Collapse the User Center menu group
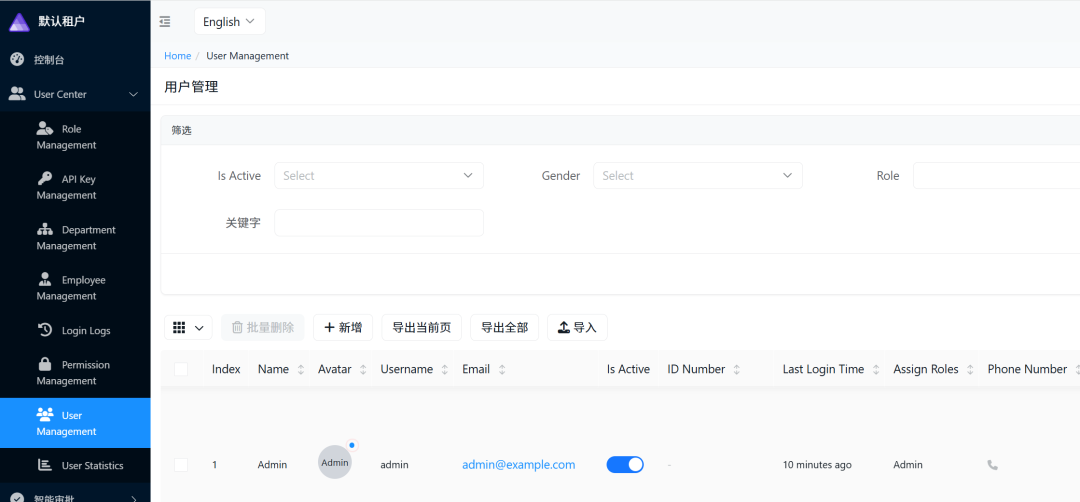The height and width of the screenshot is (502, 1080). (75, 94)
